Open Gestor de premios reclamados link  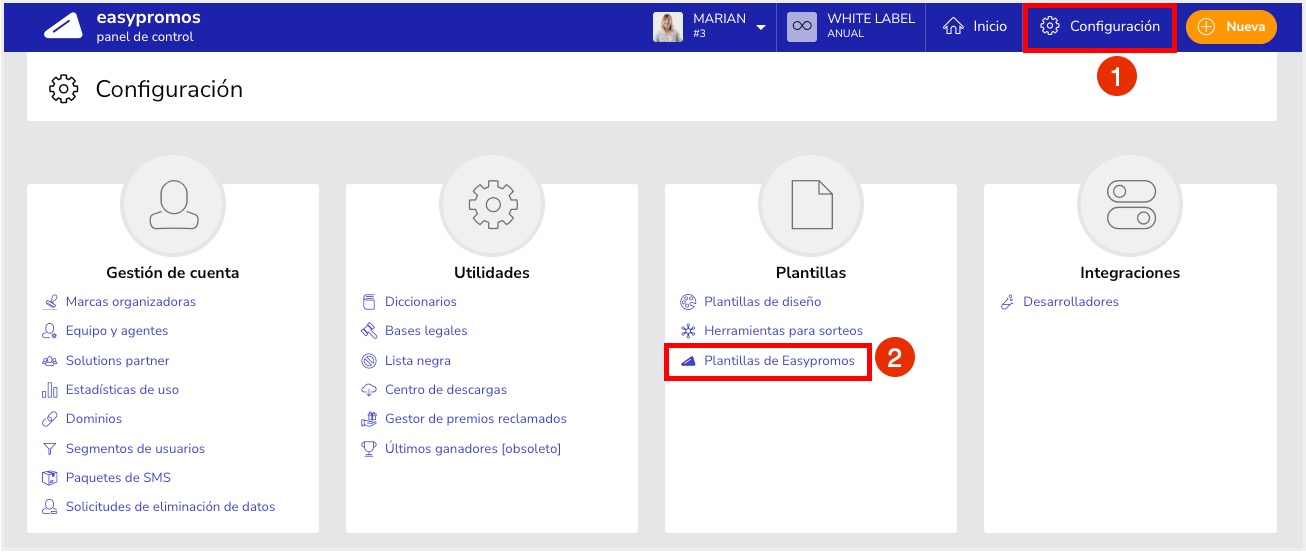tap(476, 419)
